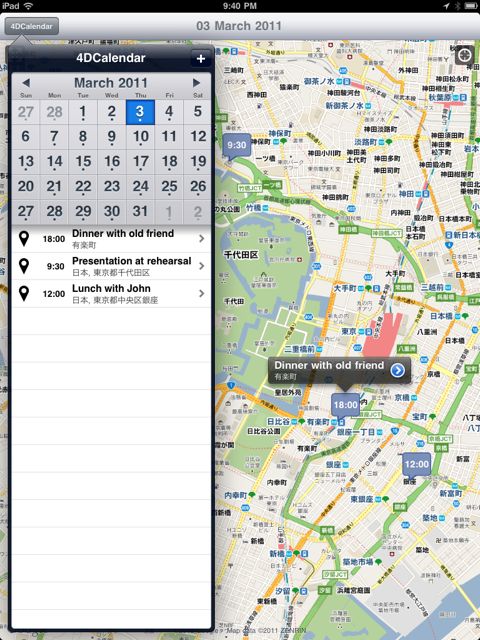Select March 2 in calendar
480x640 pixels.
[112, 112]
